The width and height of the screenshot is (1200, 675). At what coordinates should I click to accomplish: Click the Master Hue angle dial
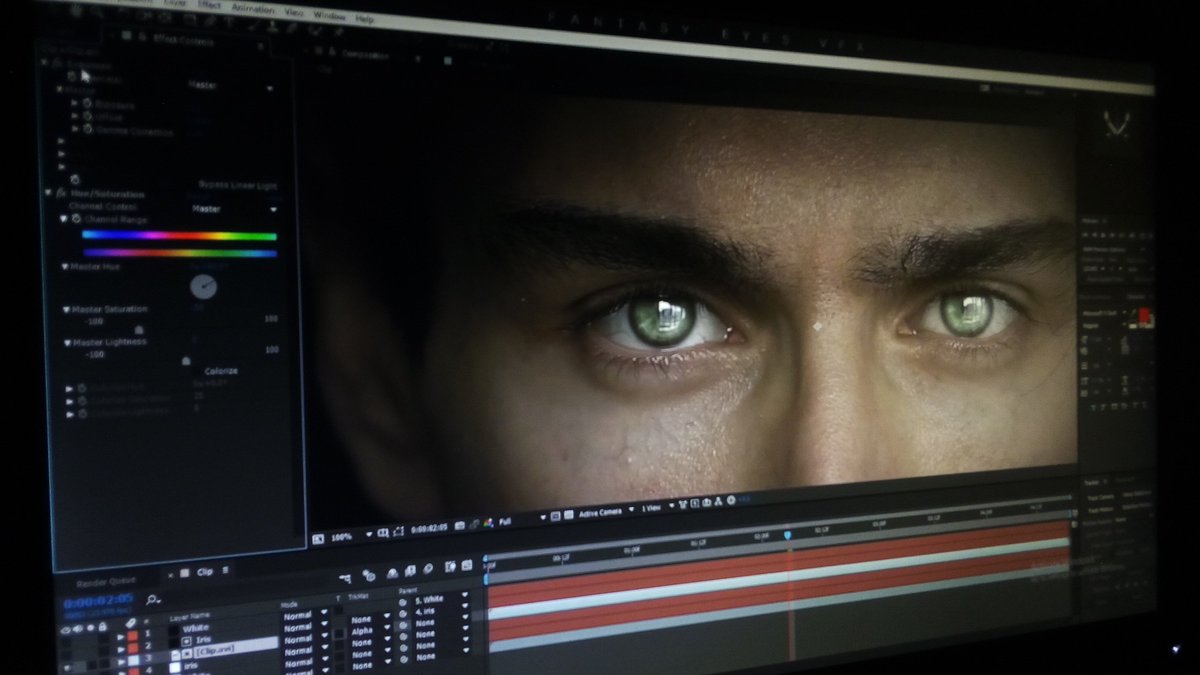[x=203, y=287]
